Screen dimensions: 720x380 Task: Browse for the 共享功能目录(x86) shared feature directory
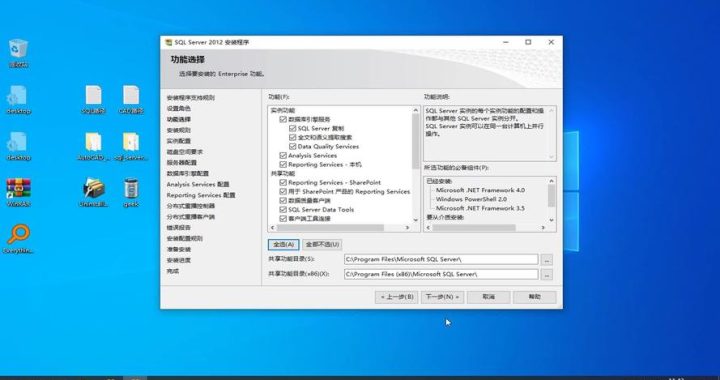click(546, 274)
